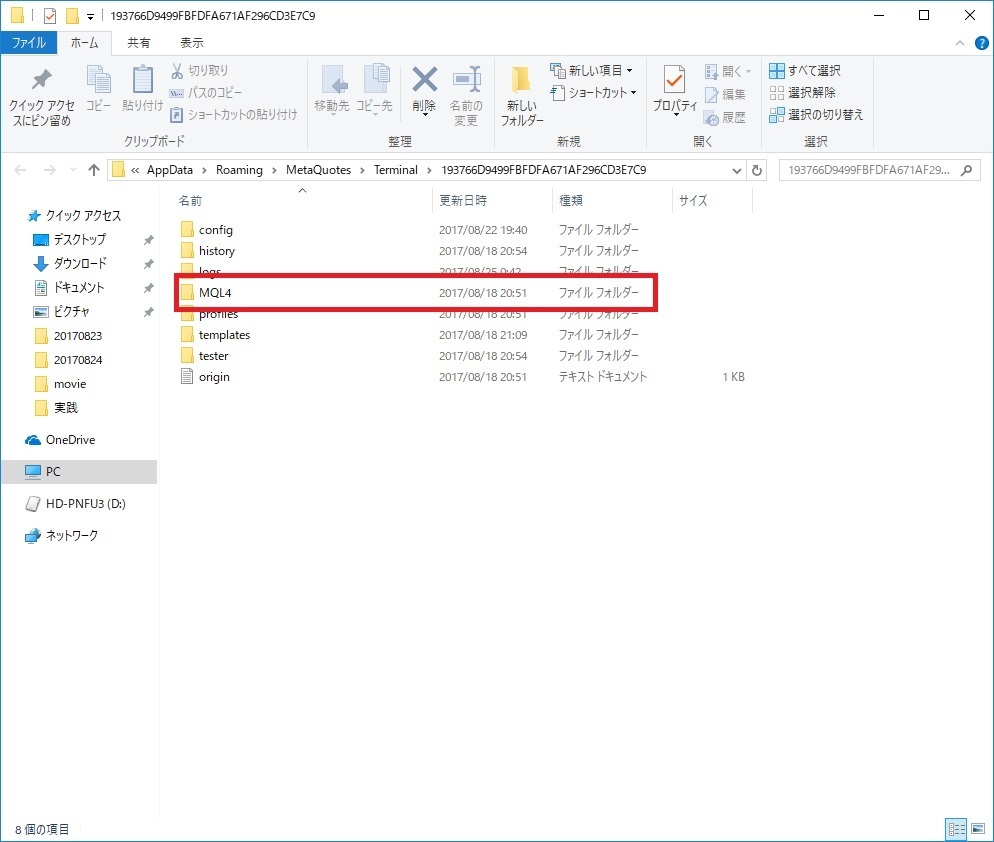The image size is (994, 842).
Task: Switch to the 表示 ribbon tab
Action: click(x=191, y=42)
